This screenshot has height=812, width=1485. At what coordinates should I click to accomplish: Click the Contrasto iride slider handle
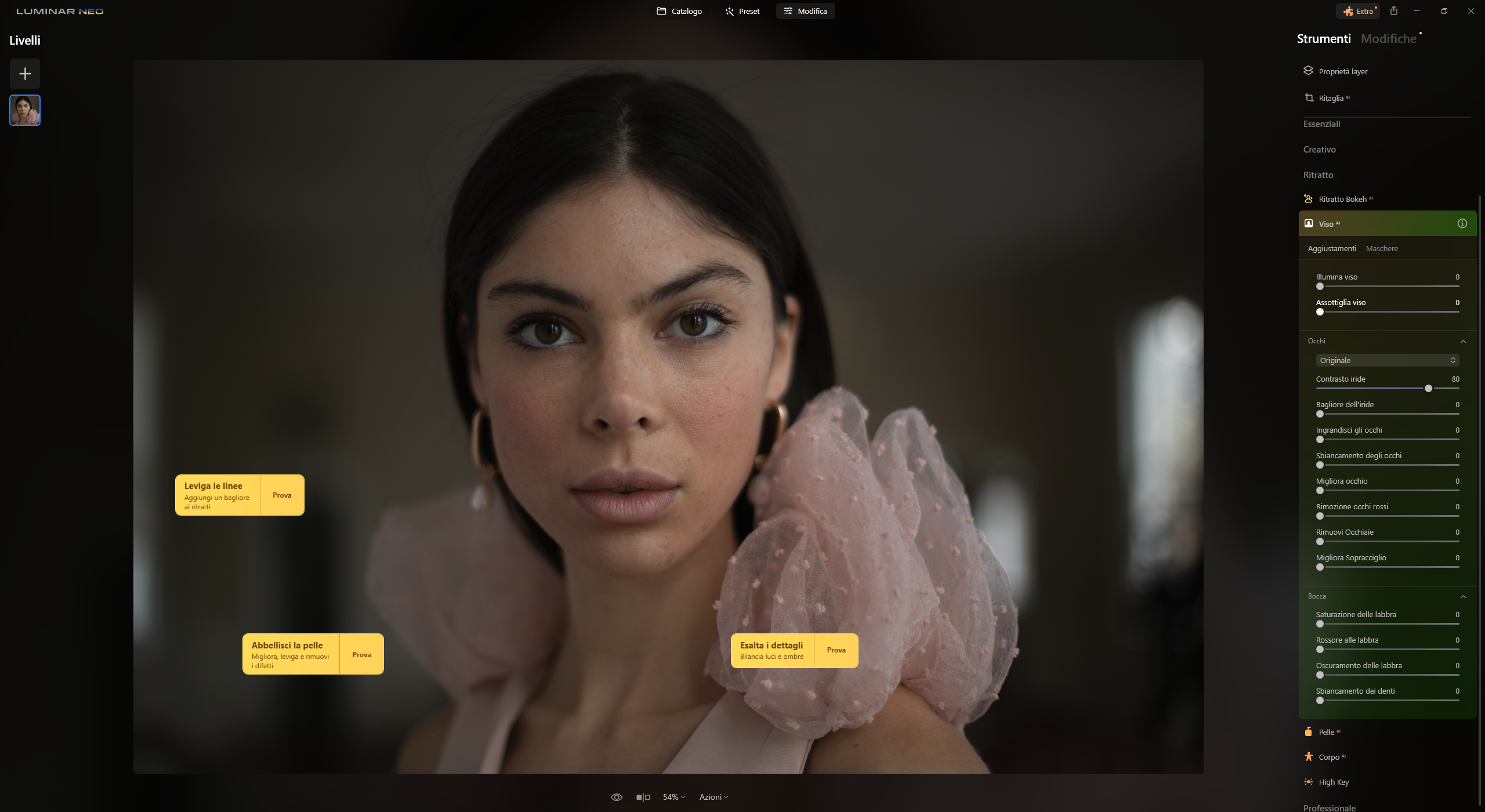[1428, 389]
